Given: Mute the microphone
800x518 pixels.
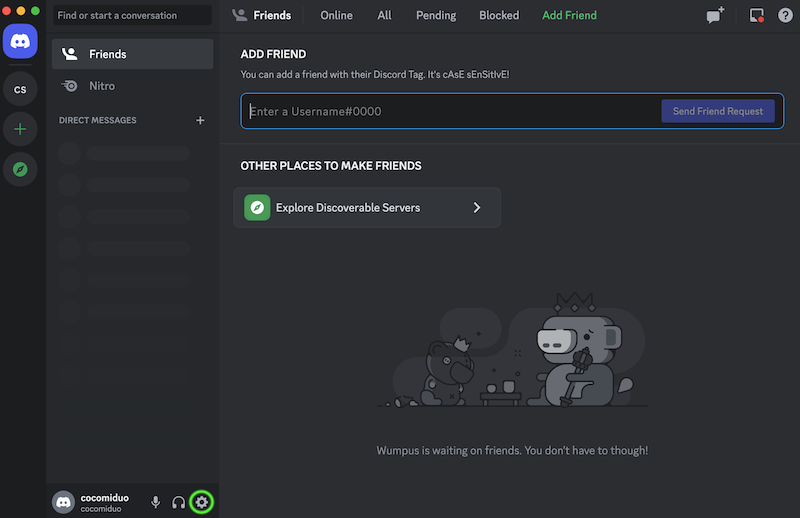Looking at the screenshot, I should click(155, 502).
